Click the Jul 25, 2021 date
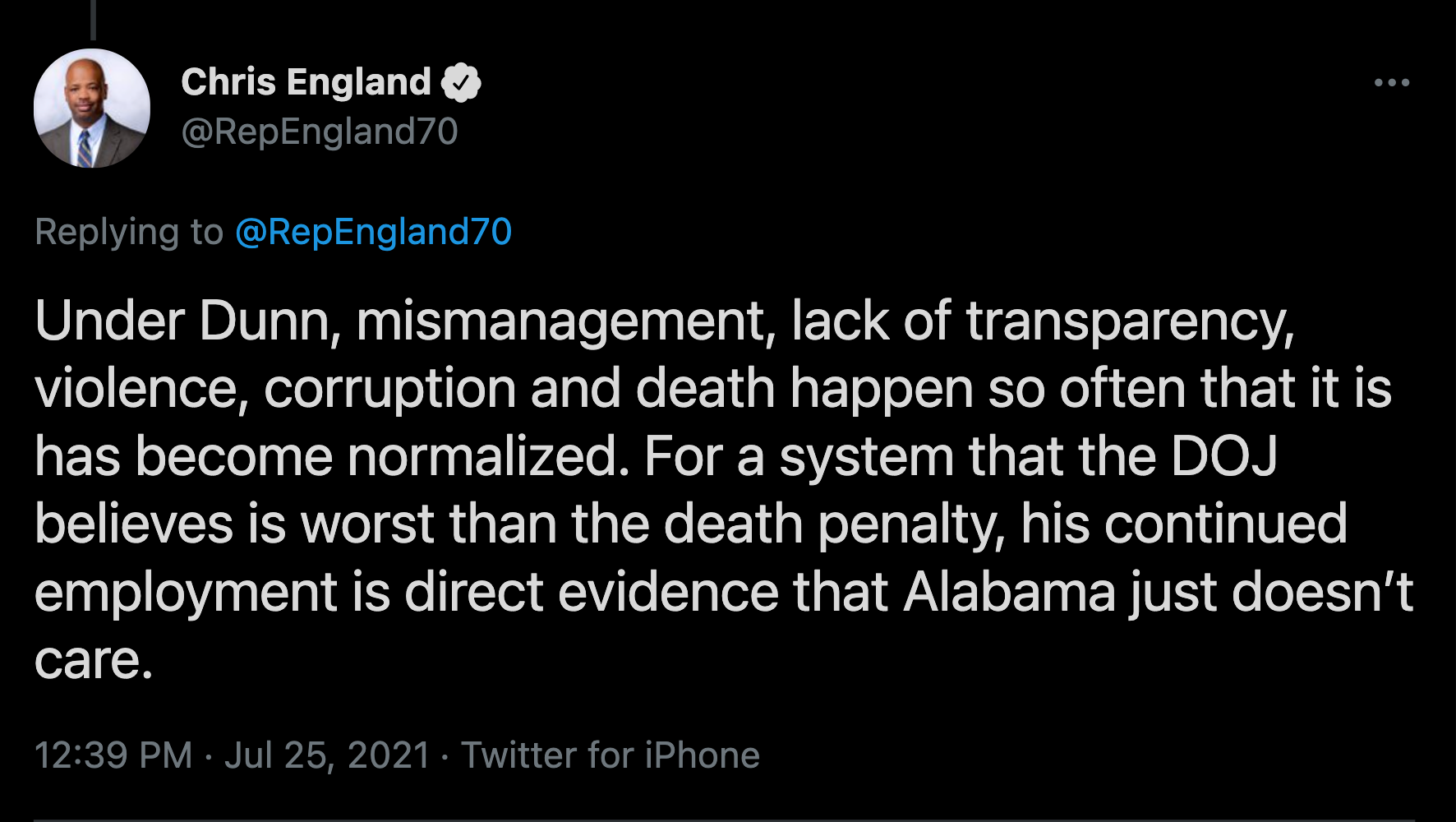The image size is (1456, 822). tap(327, 755)
